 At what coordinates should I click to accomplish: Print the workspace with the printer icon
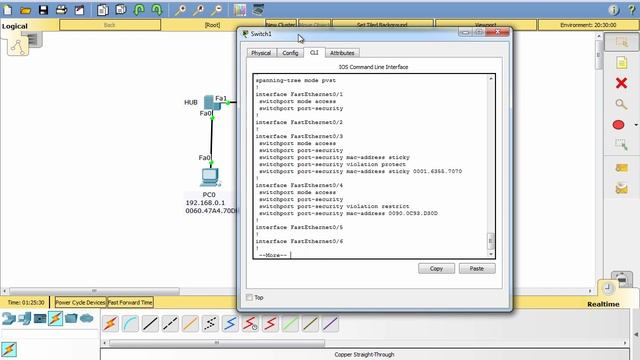pyautogui.click(x=61, y=9)
